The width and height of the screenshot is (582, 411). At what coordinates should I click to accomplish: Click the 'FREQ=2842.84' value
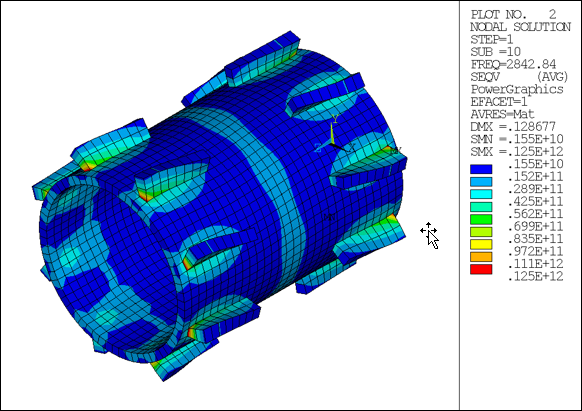513,64
